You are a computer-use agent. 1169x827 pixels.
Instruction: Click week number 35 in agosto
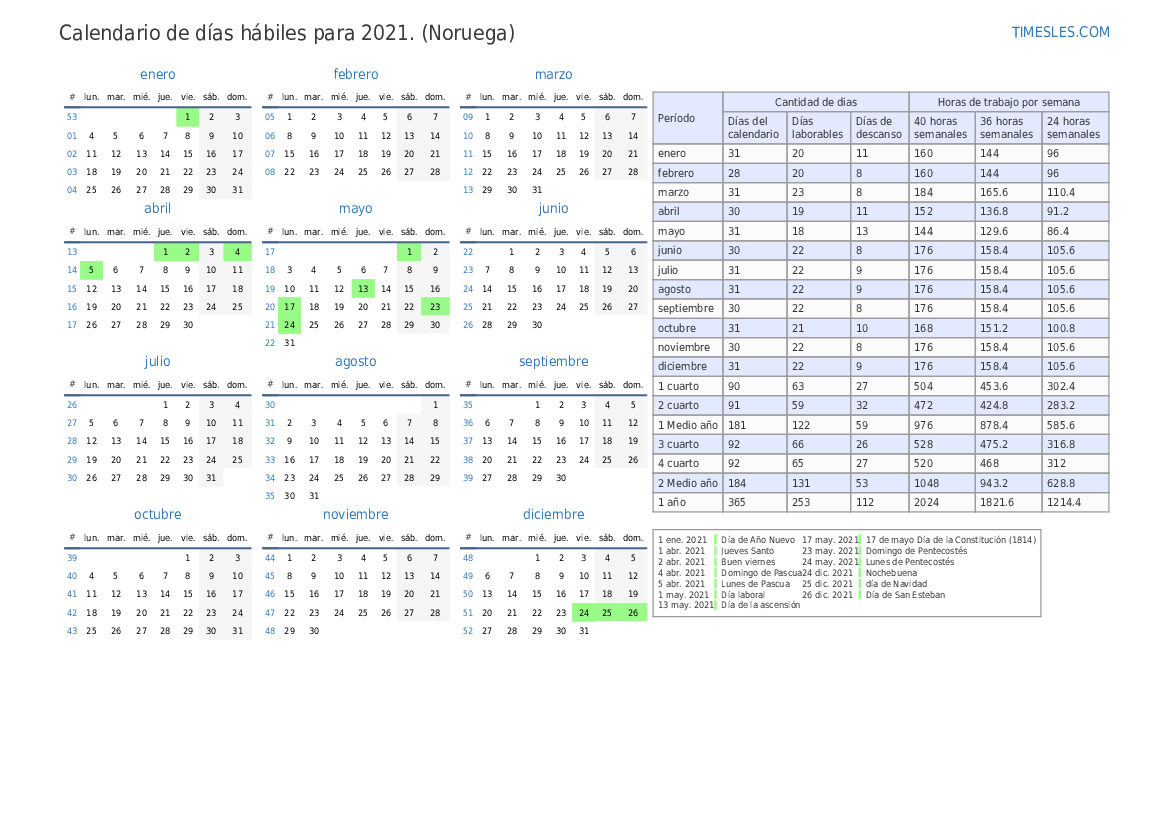pyautogui.click(x=270, y=496)
